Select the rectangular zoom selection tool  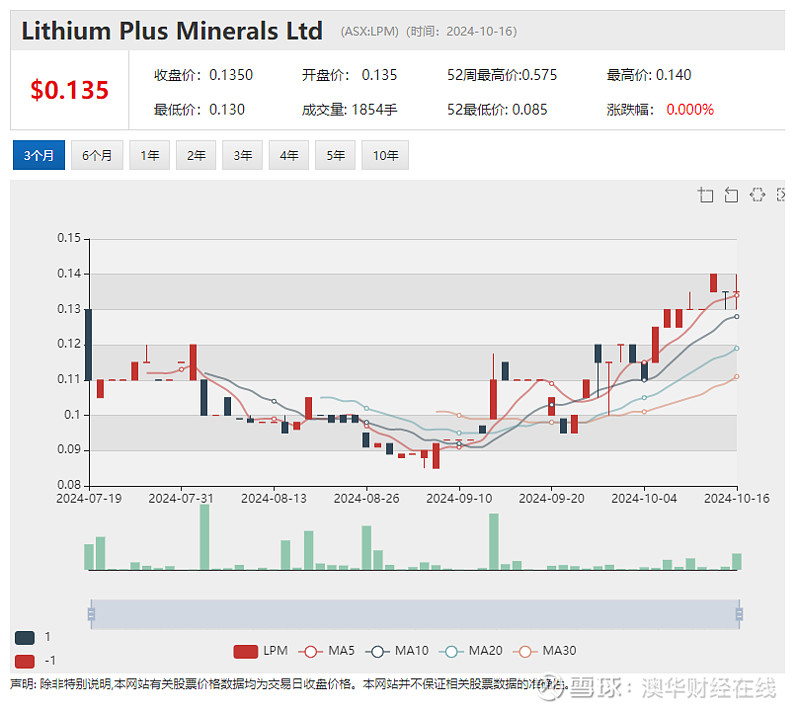pos(706,195)
